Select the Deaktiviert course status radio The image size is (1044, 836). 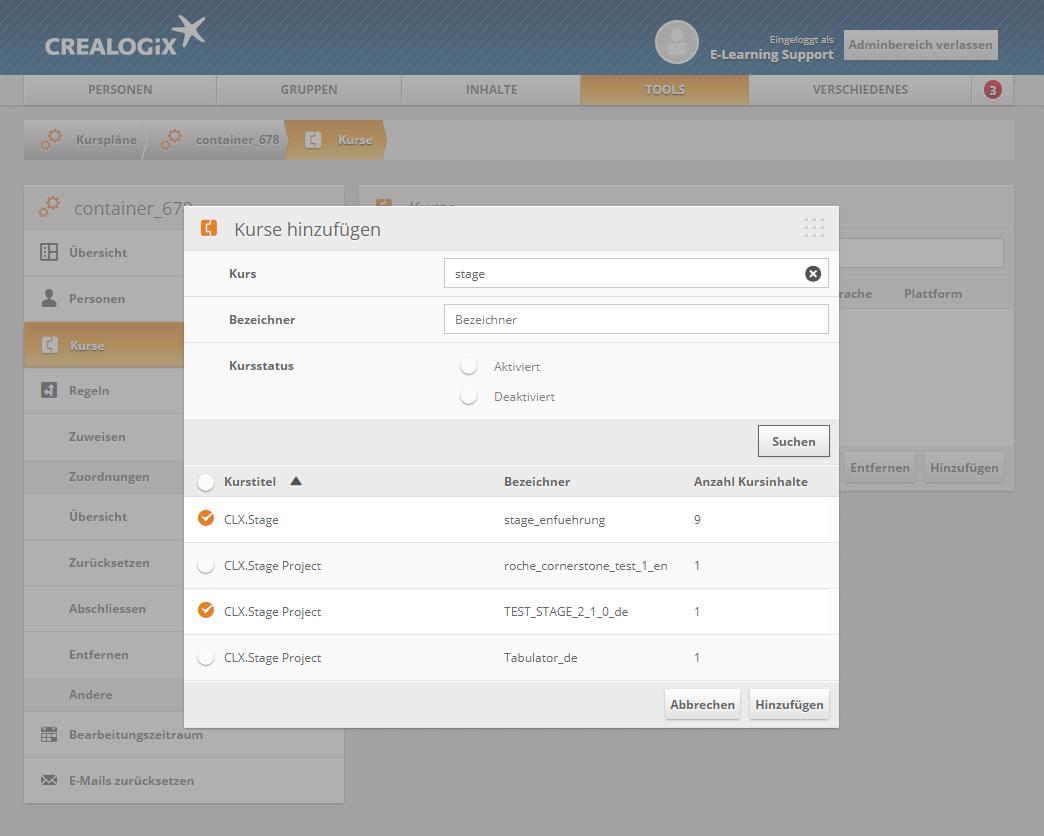point(468,397)
